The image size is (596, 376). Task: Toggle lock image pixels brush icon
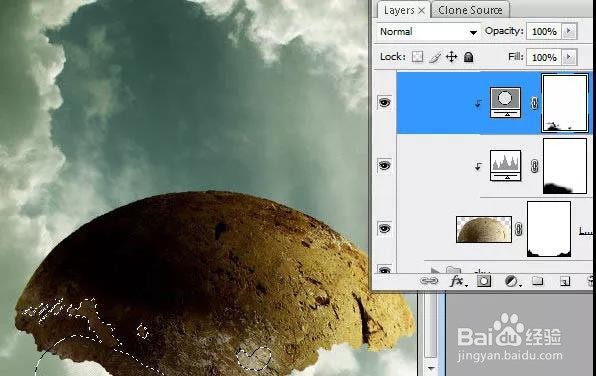[x=435, y=57]
